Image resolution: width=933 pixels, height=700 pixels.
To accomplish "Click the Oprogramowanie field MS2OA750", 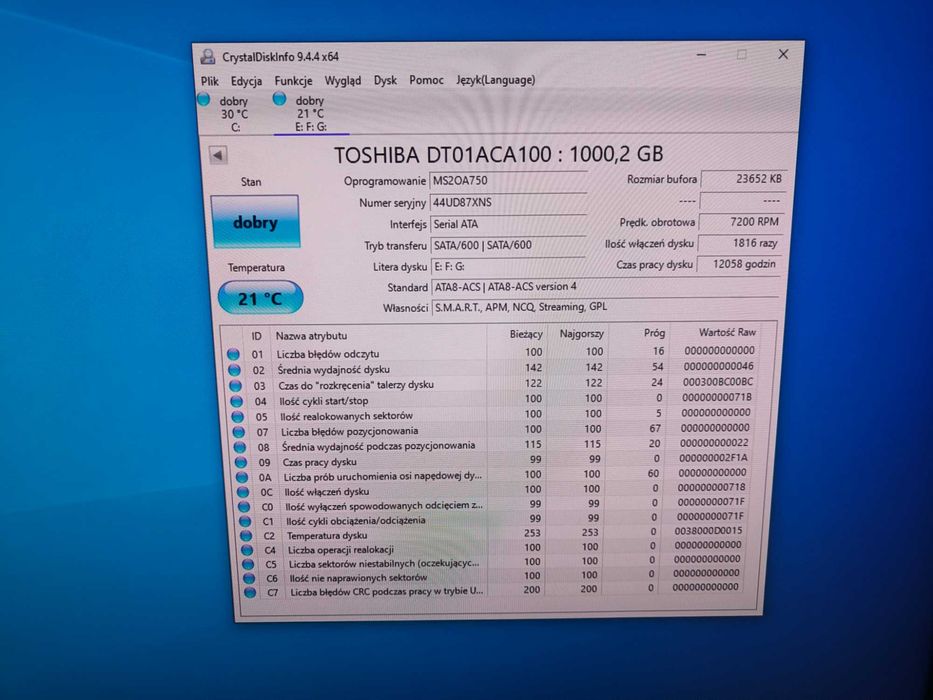I will 509,181.
